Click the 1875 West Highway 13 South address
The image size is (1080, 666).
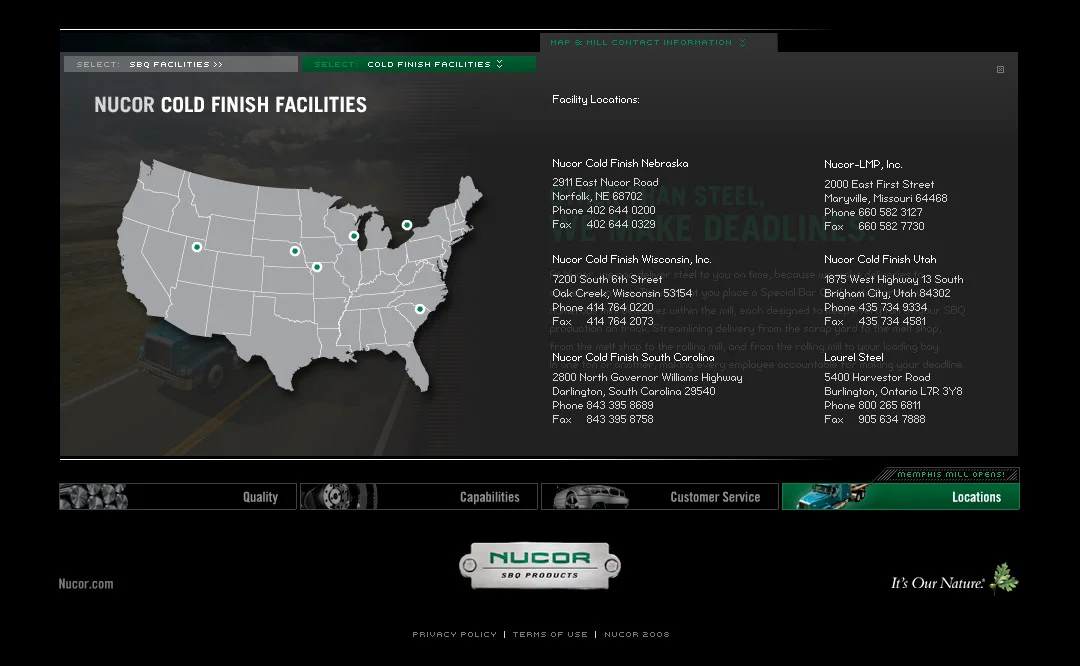pos(893,279)
